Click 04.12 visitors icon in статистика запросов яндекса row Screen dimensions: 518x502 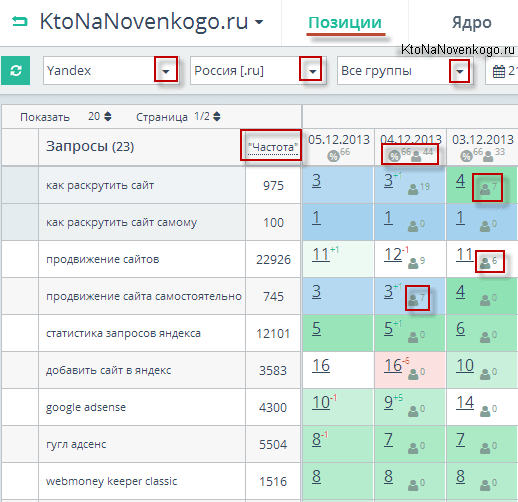click(x=413, y=338)
